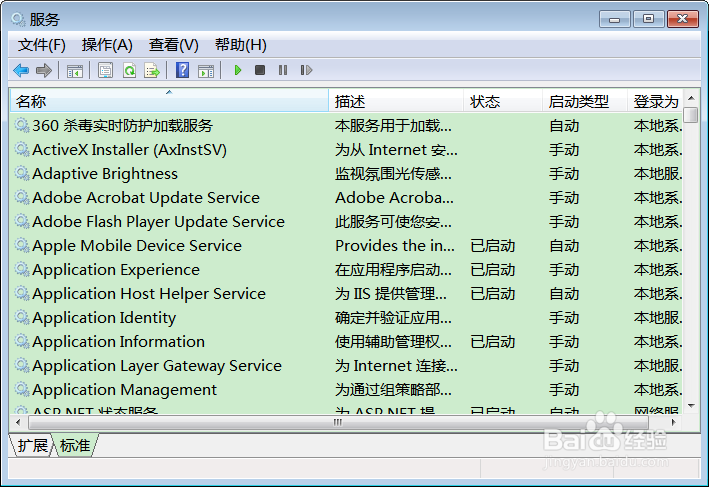Click the horizontal scrollbar thumb
The height and width of the screenshot is (487, 709).
[x=338, y=422]
